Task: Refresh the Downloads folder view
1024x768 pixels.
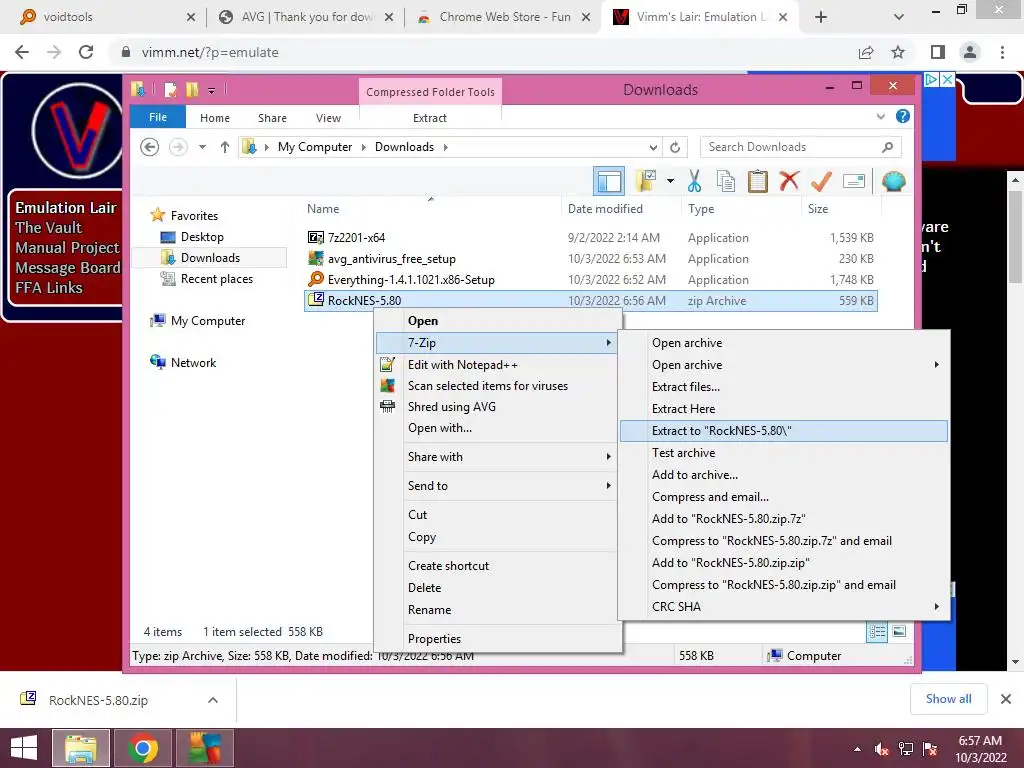Action: [675, 148]
